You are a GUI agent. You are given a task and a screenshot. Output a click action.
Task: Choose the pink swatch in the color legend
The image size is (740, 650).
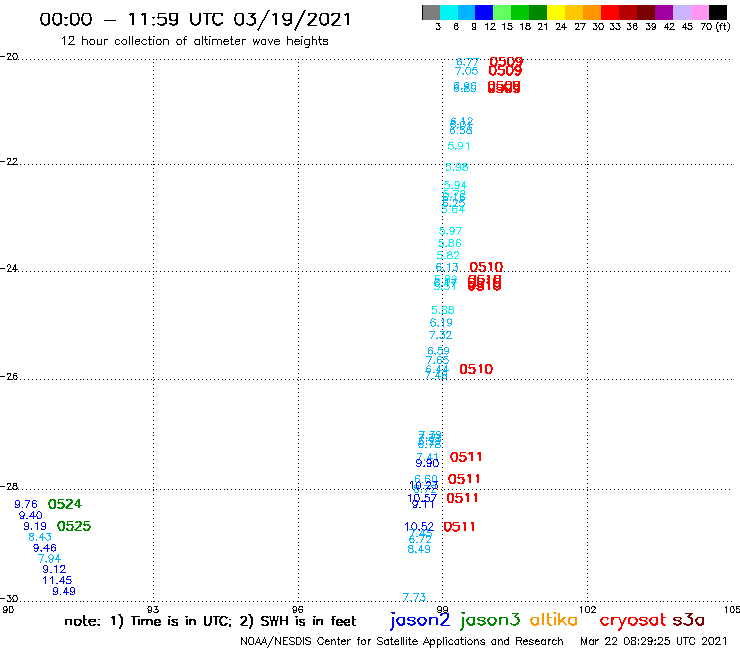700,12
